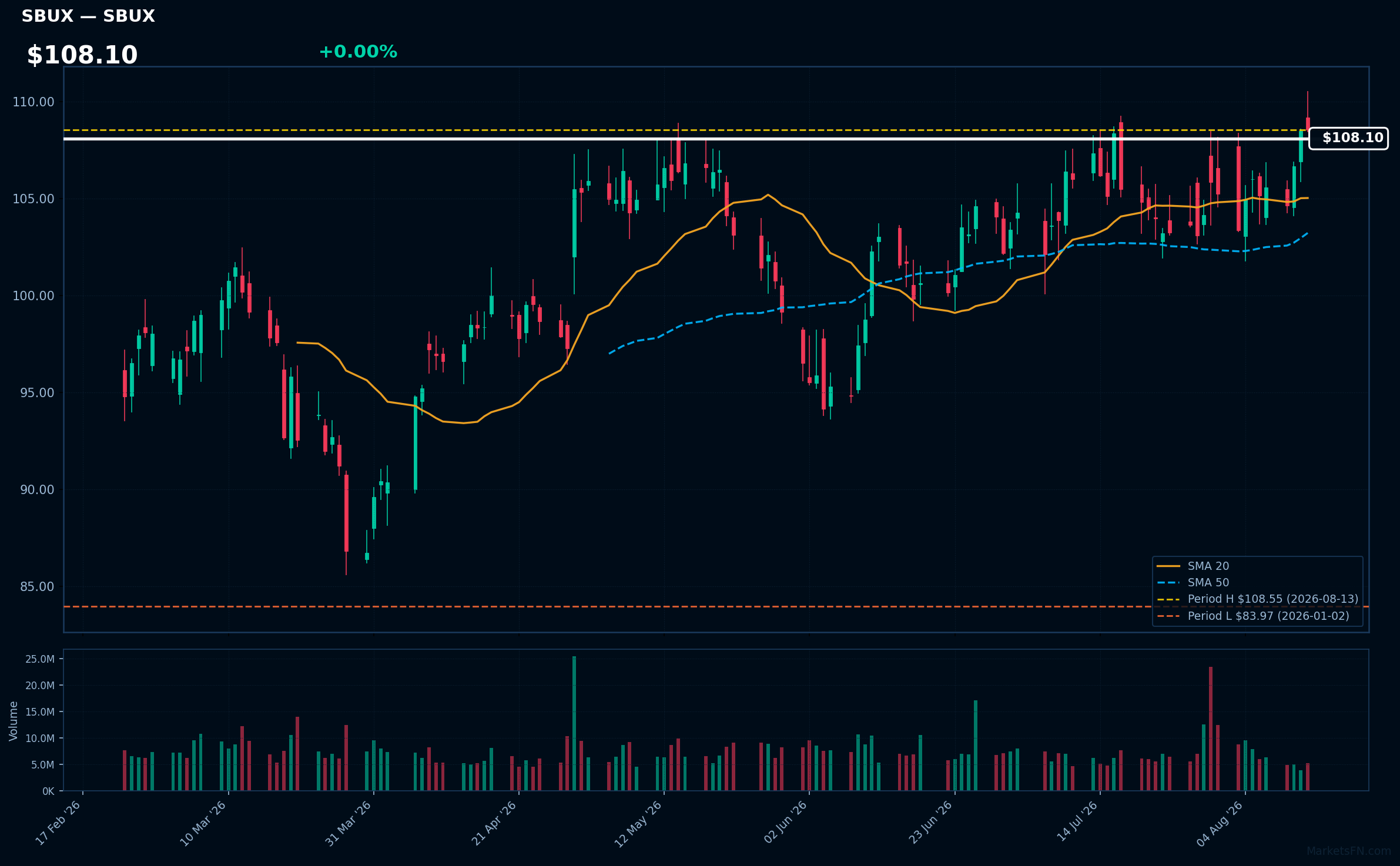Click the 02 Jun '26 date label
This screenshot has height=866, width=1400.
click(785, 823)
